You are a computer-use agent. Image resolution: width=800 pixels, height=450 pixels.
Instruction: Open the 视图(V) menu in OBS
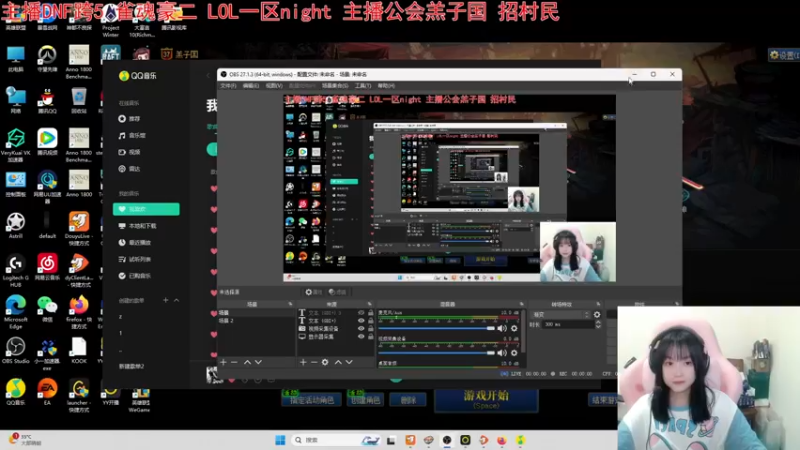(x=274, y=86)
